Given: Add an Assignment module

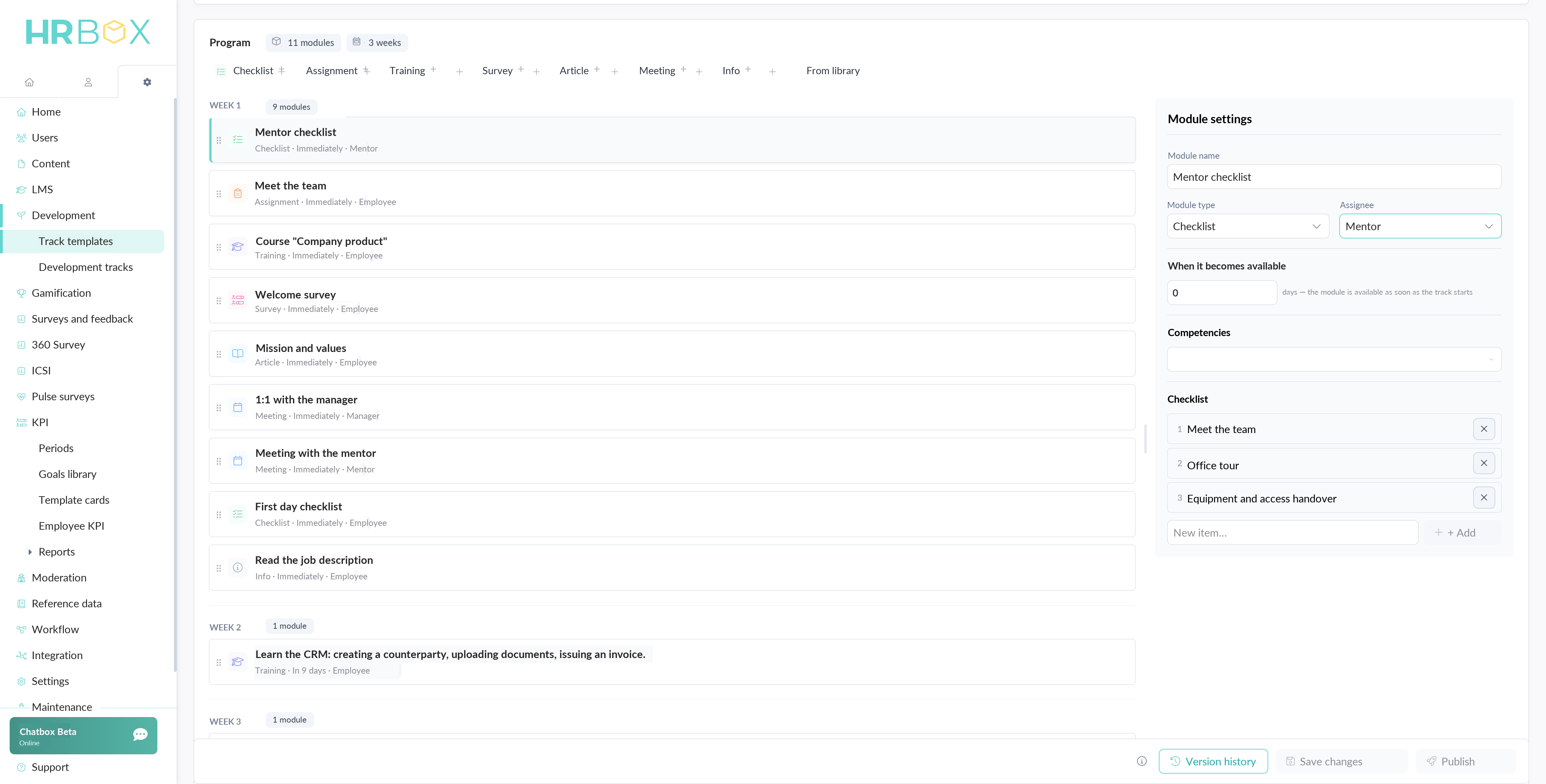Looking at the screenshot, I should (x=338, y=71).
